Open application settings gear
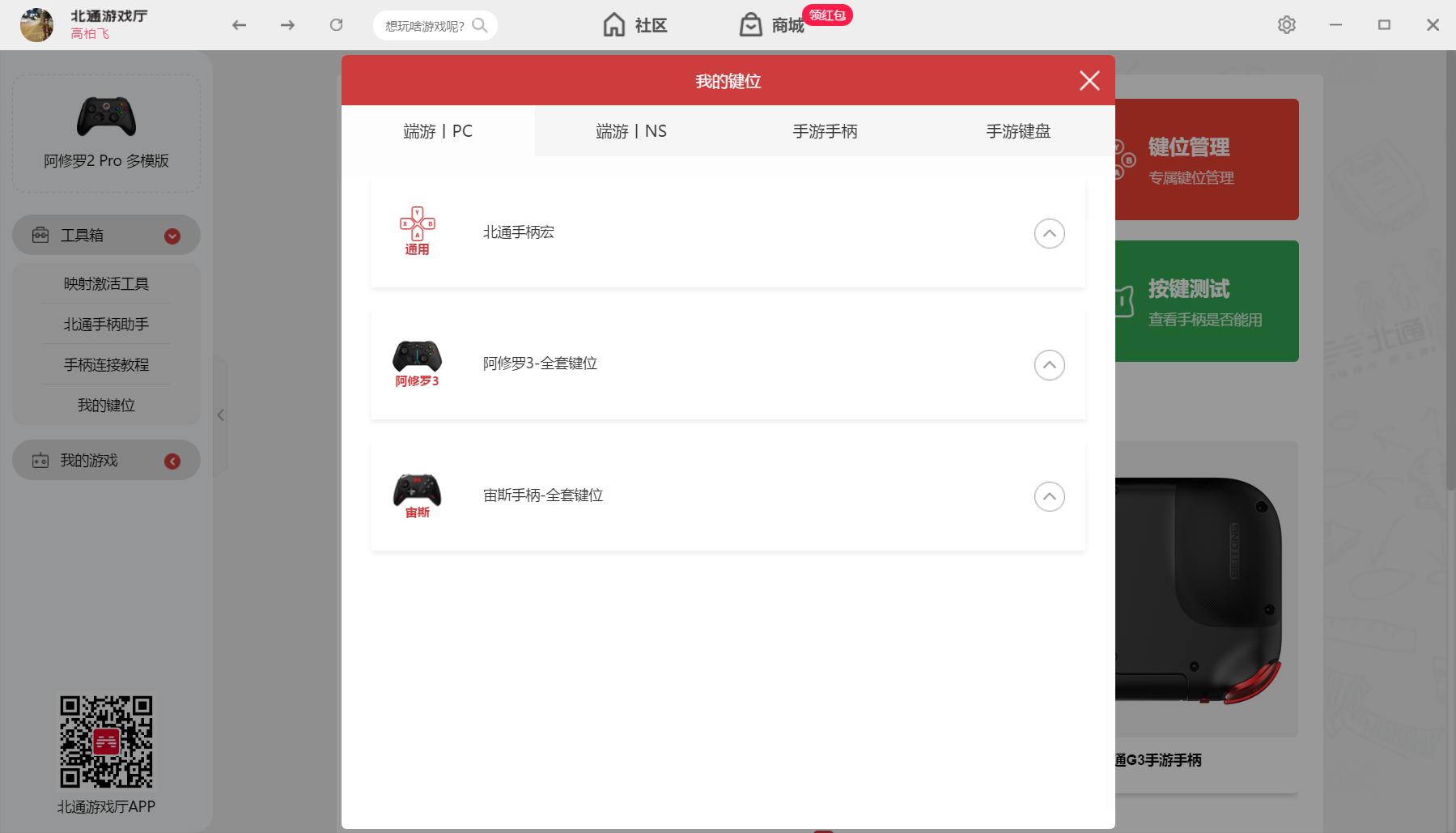Screen dimensions: 1456x833 pyautogui.click(x=1288, y=25)
